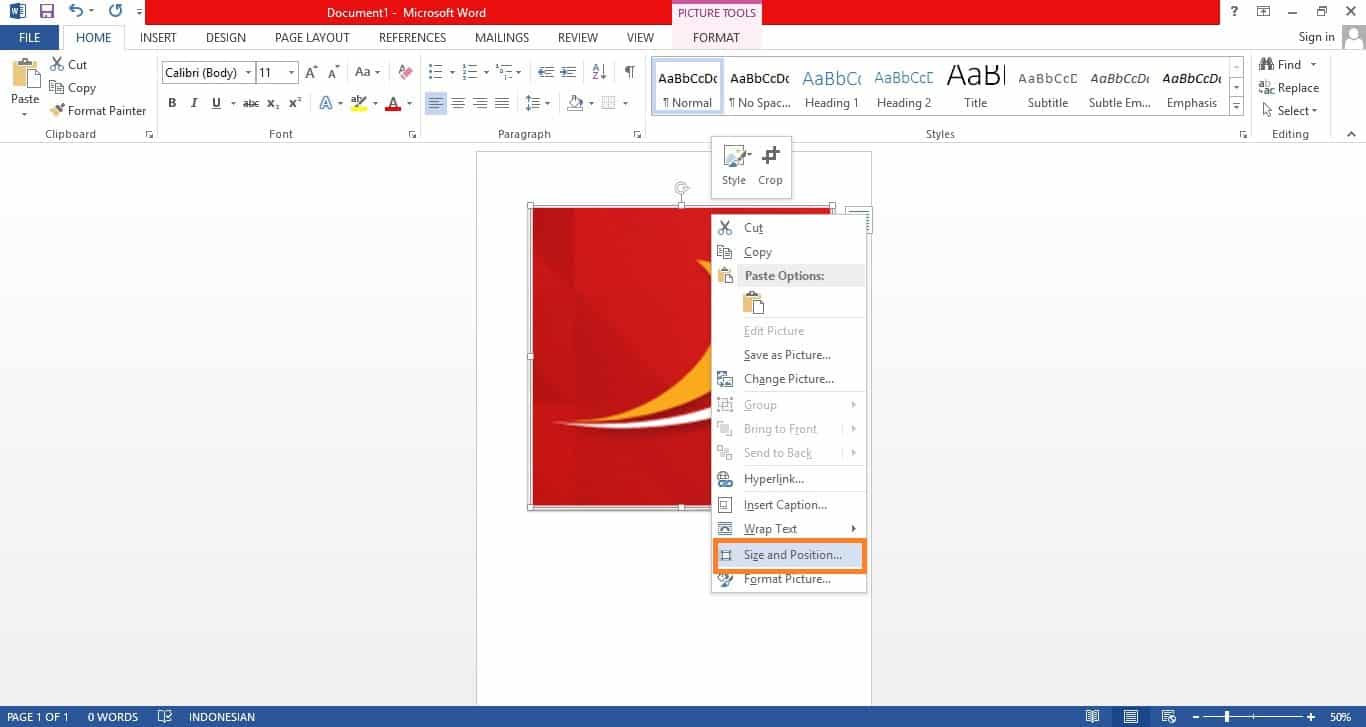The image size is (1366, 727).
Task: Click the Clear All Formatting icon
Action: pos(405,72)
